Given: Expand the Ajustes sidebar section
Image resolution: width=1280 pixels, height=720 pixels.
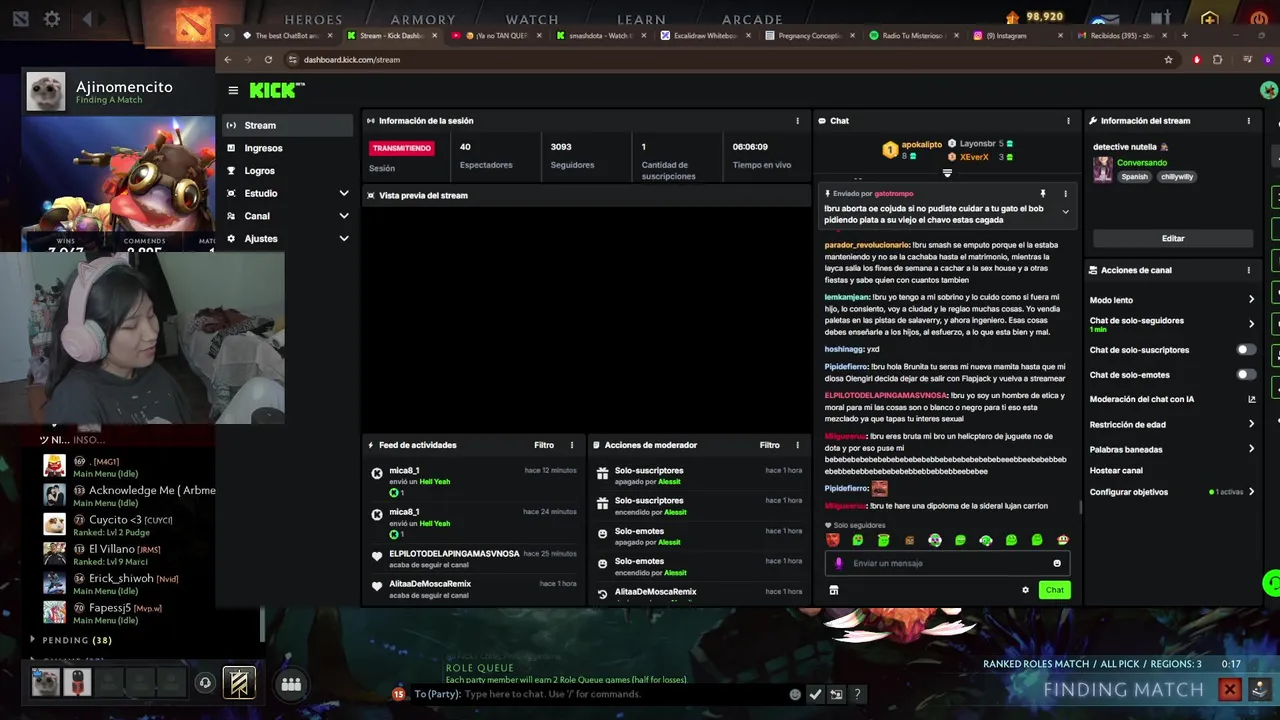Looking at the screenshot, I should tap(287, 239).
